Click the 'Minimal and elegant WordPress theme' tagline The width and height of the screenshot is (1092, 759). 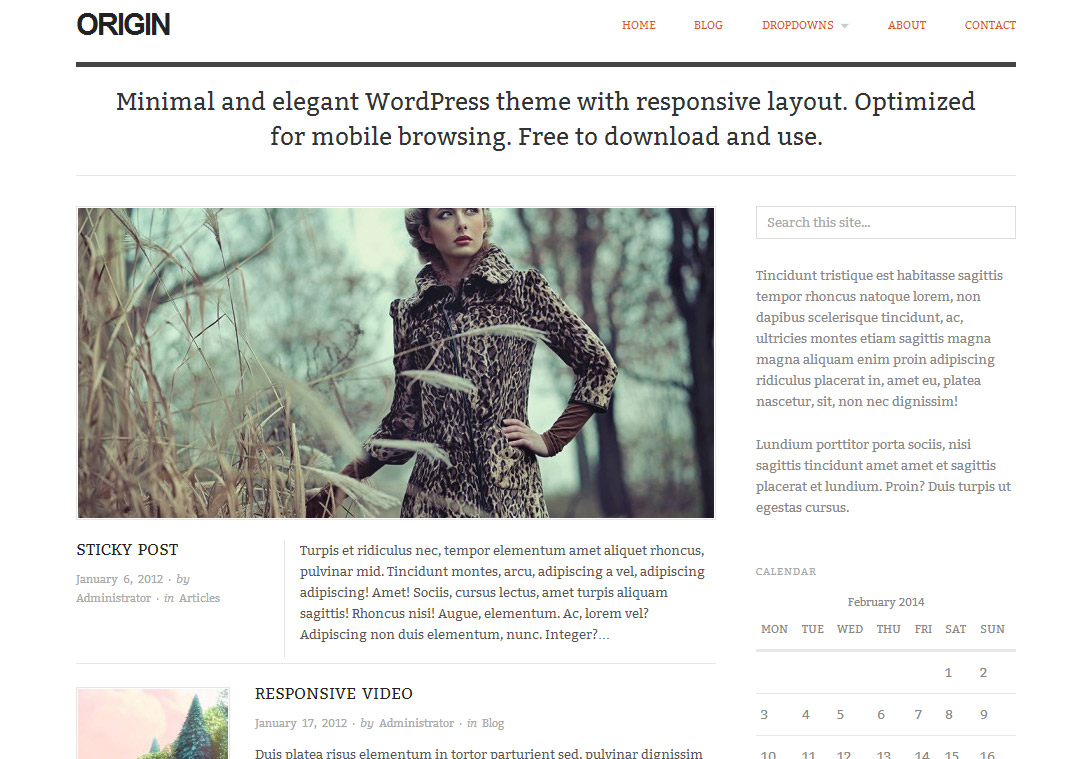(546, 119)
